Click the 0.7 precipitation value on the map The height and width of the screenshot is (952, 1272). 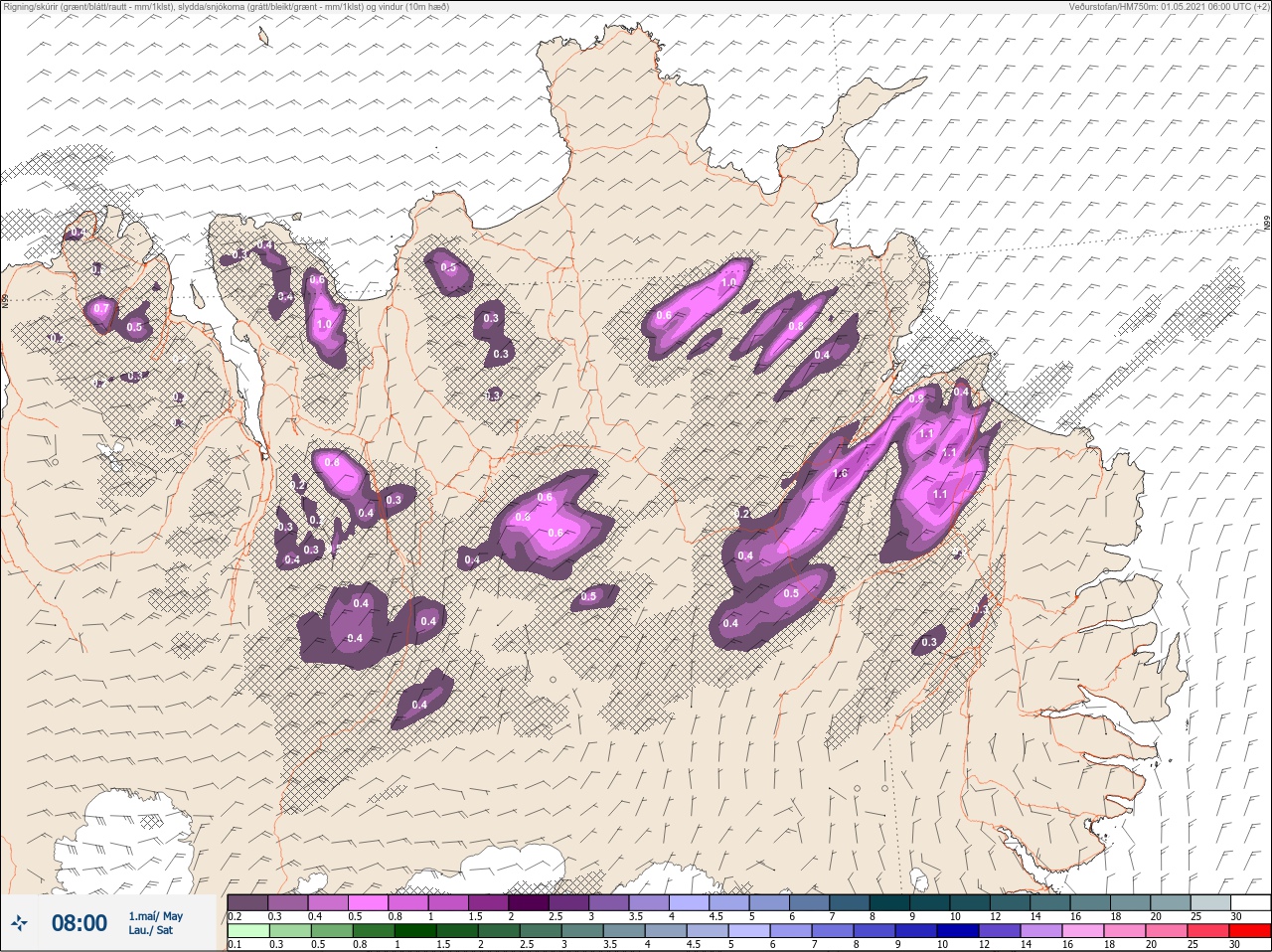coord(100,309)
